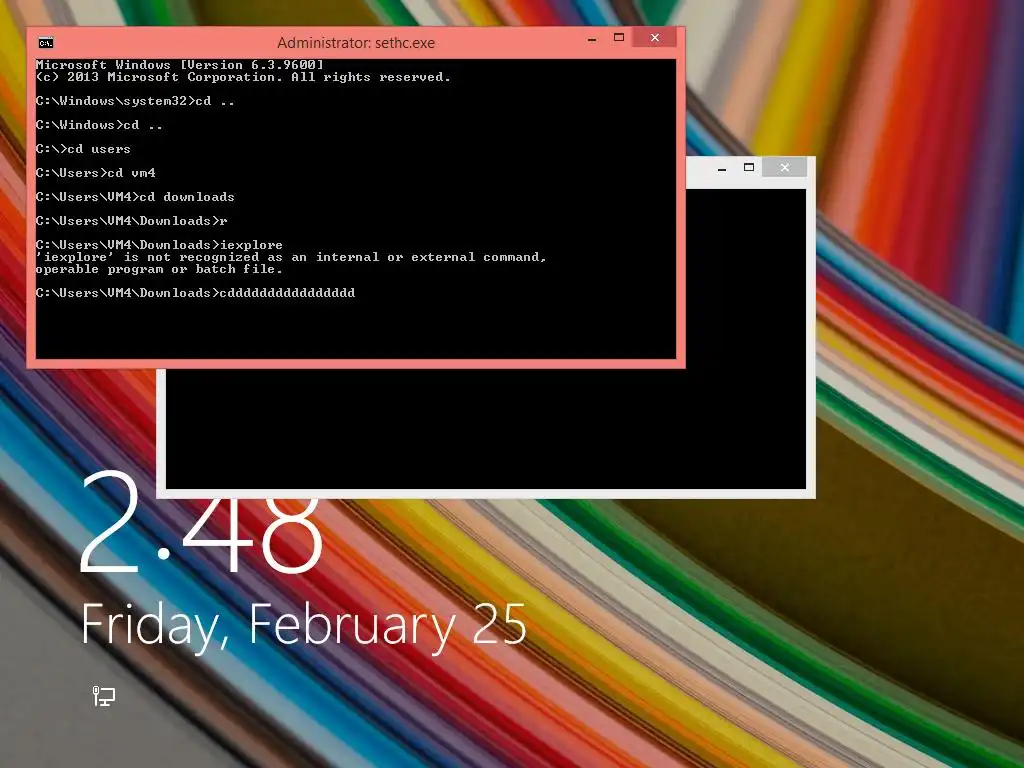Click the "operable program or batch file." line
1024x768 pixels.
tap(159, 269)
